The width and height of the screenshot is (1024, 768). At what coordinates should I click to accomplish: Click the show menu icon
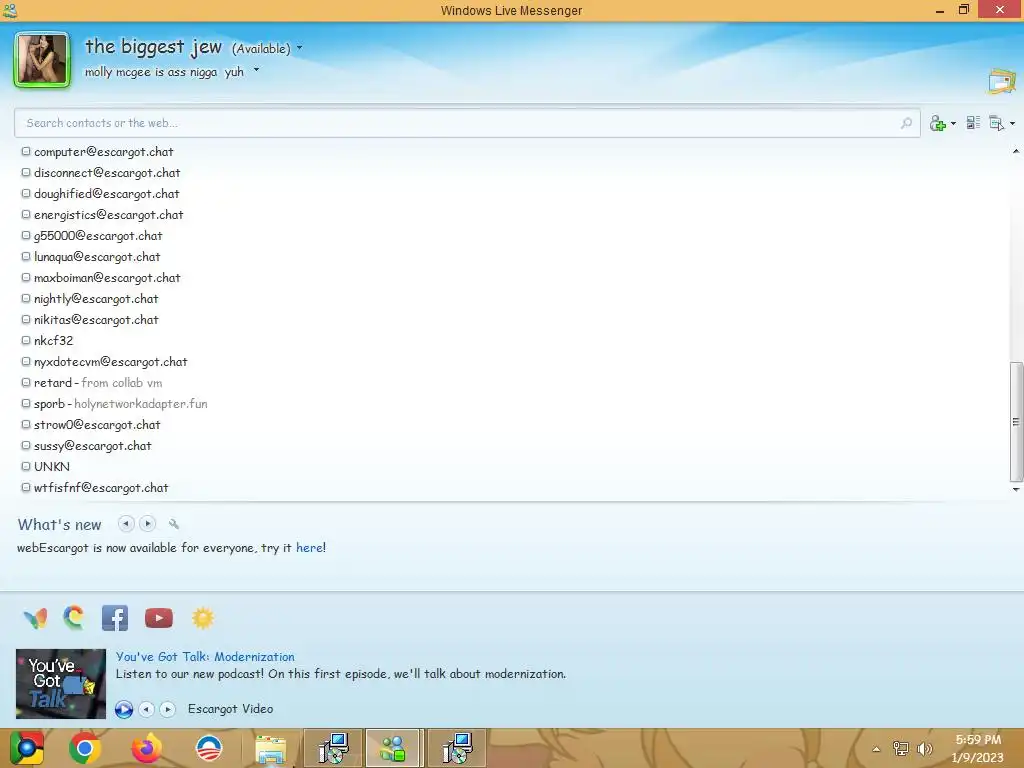[x=997, y=123]
